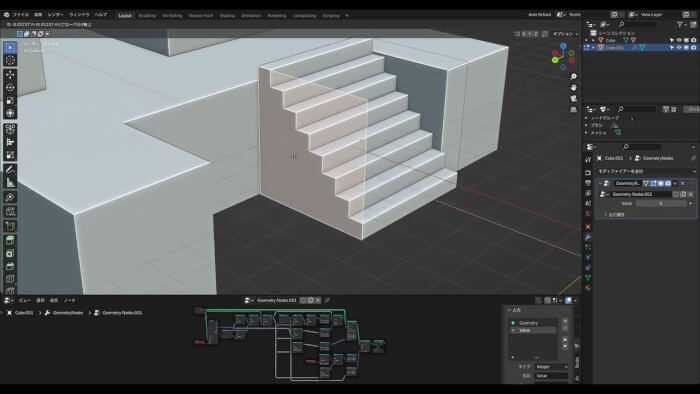700x394 pixels.
Task: Select the 3D Cursor tool
Action: pos(10,60)
